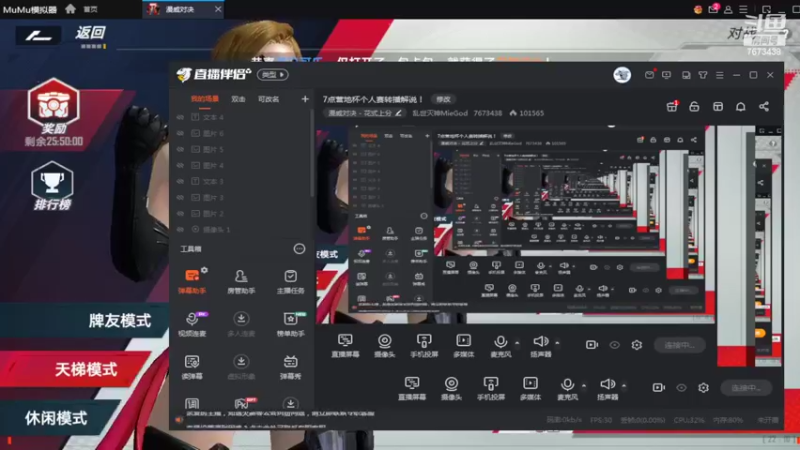The width and height of the screenshot is (800, 450).
Task: Click the lock icon under title bar
Action: (x=694, y=107)
